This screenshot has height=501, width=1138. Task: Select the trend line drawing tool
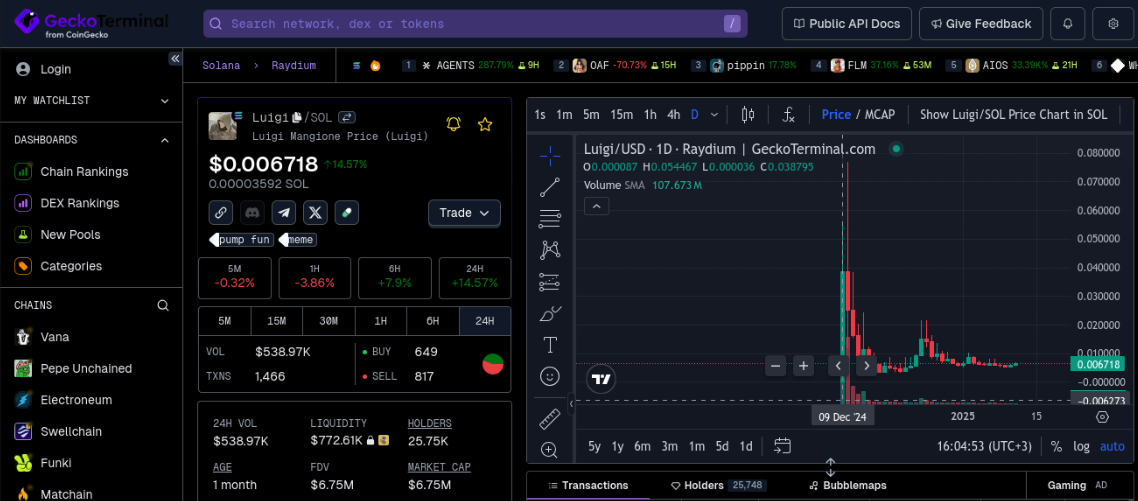pos(550,187)
